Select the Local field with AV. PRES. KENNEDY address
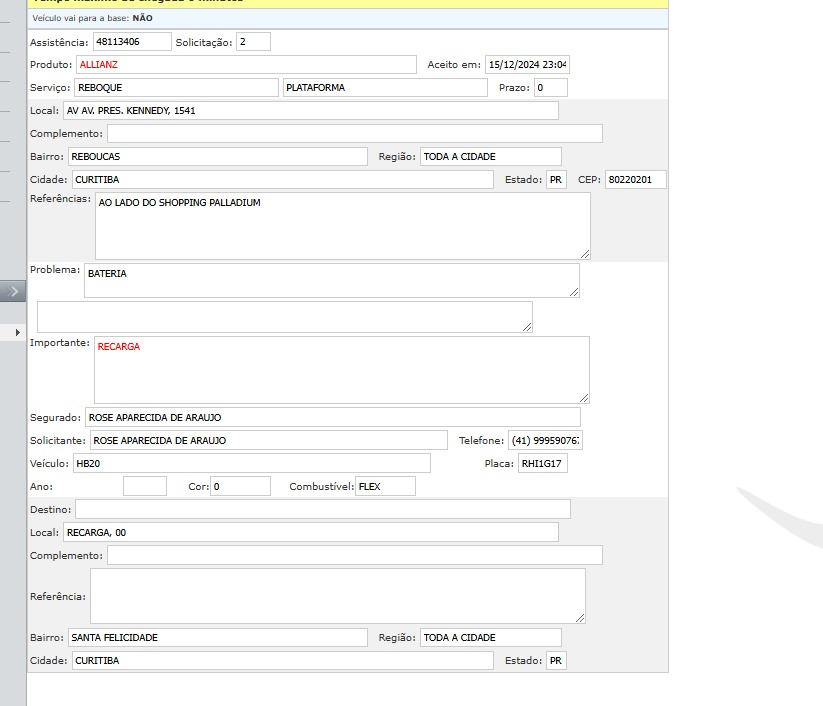Image resolution: width=823 pixels, height=706 pixels. coord(310,111)
